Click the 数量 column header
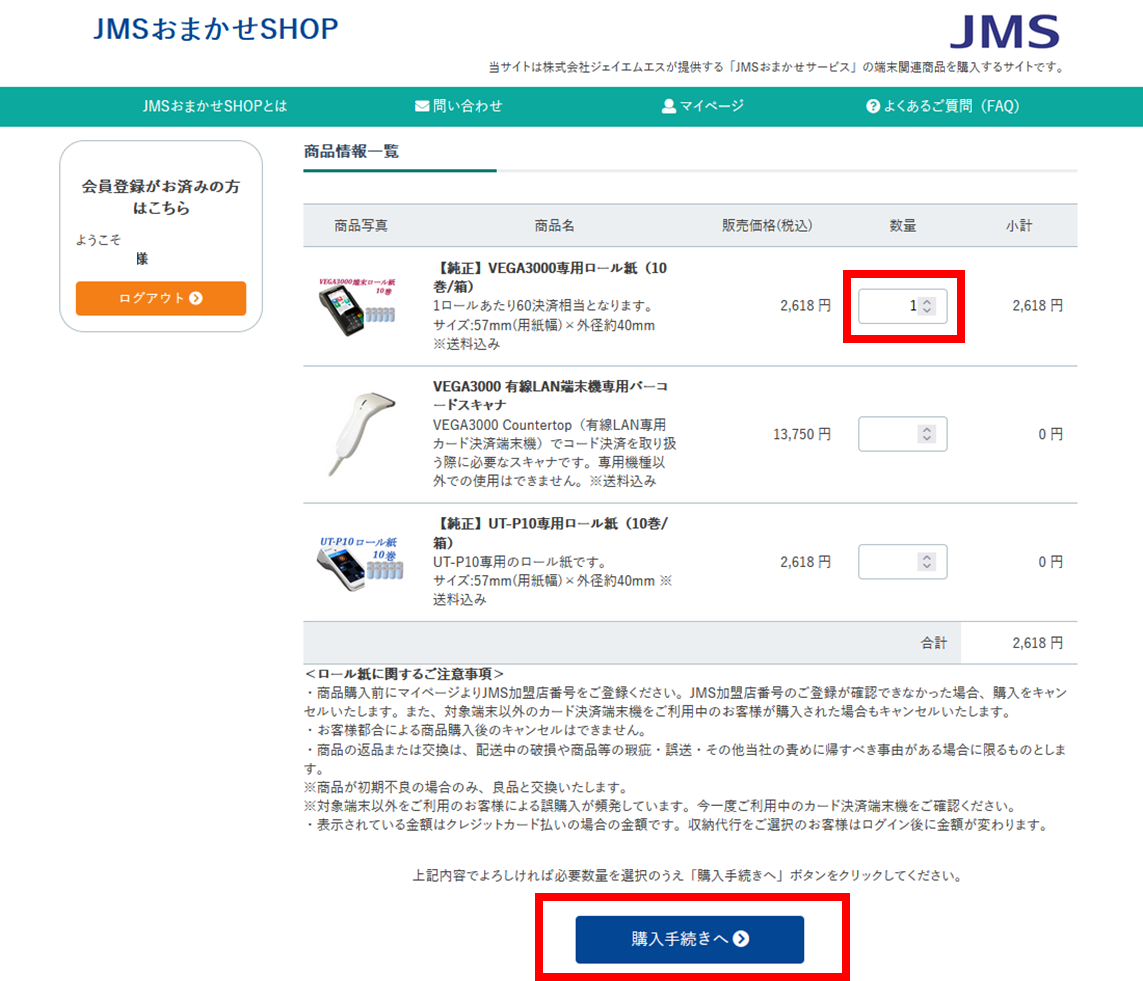1143x981 pixels. pos(902,226)
